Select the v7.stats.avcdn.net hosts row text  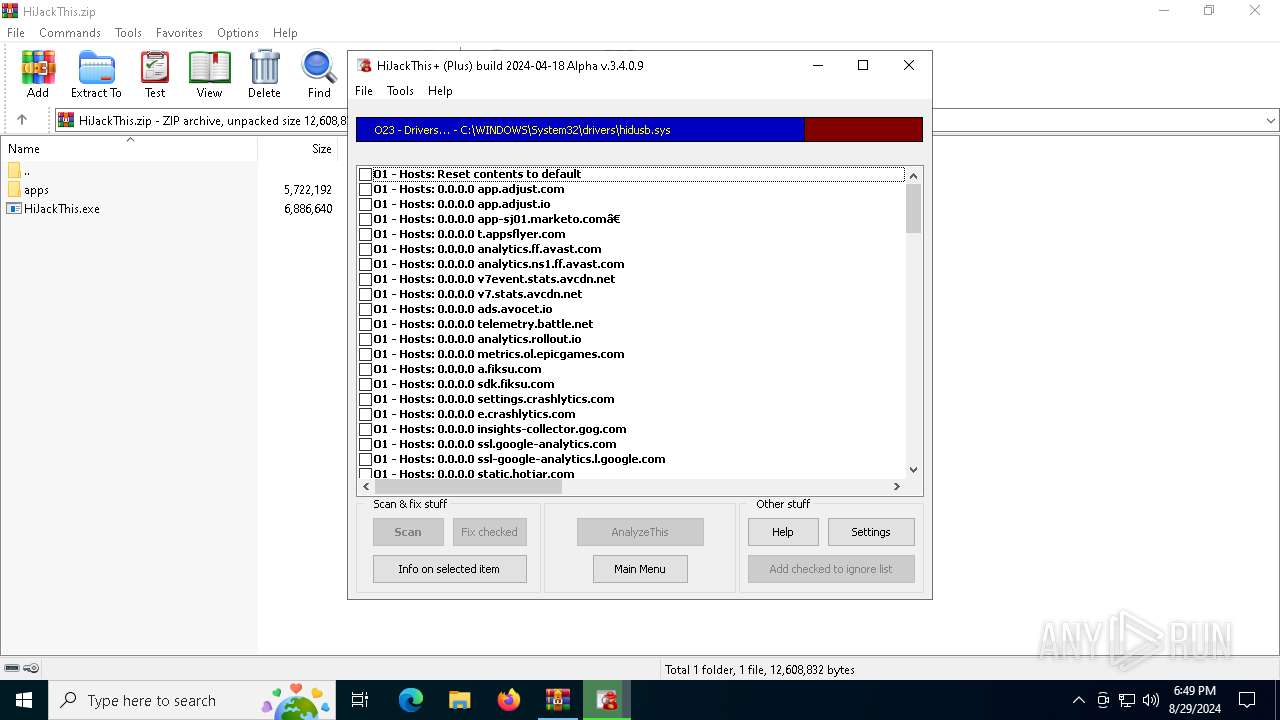478,294
